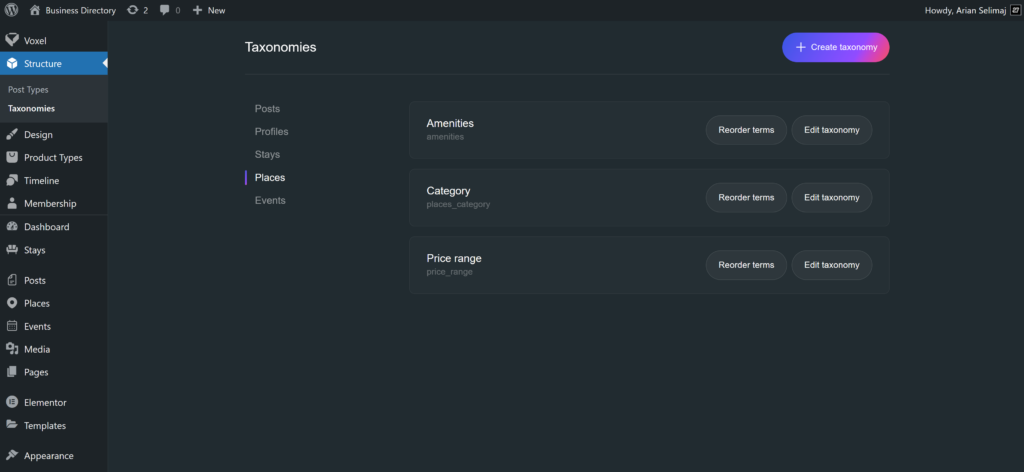Click the Create taxonomy button
The image size is (1024, 472).
tap(835, 48)
